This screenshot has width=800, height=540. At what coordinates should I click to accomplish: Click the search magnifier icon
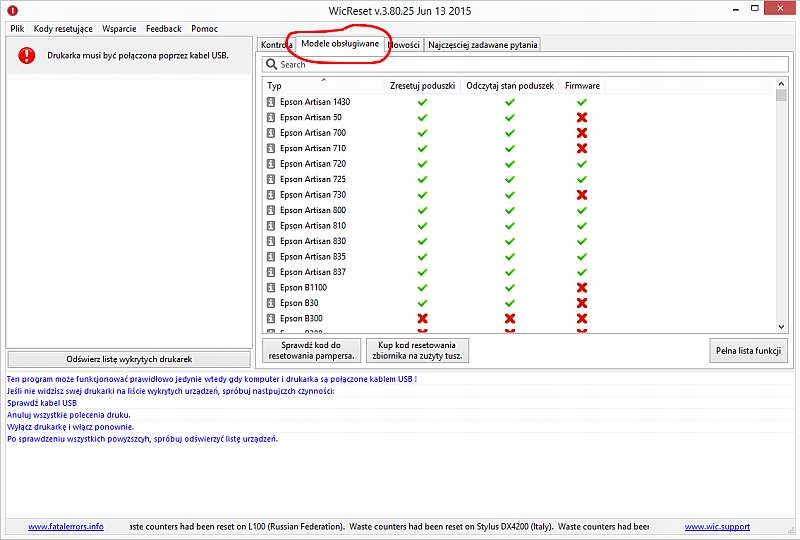271,64
